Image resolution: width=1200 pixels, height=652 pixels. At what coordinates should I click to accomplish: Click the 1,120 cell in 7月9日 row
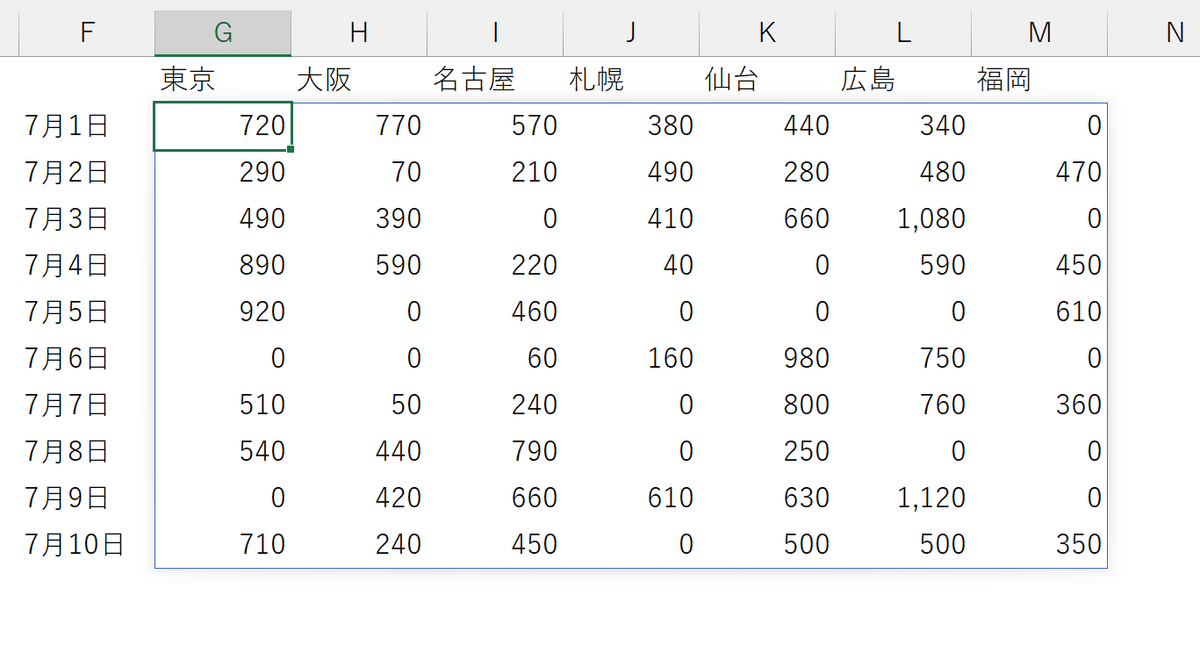(x=903, y=498)
